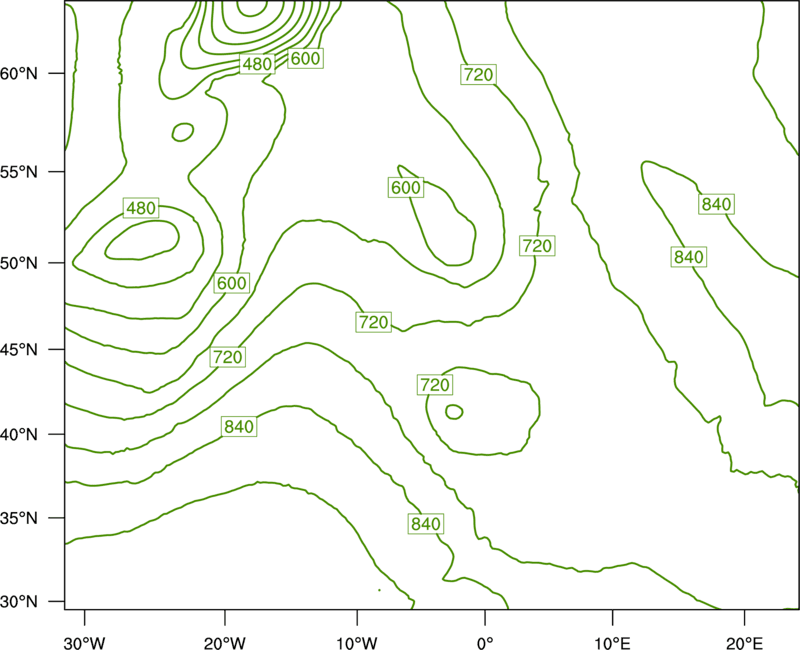This screenshot has width=800, height=650.
Task: Click the 720 contour label near 46°N 9°W
Action: [x=373, y=322]
